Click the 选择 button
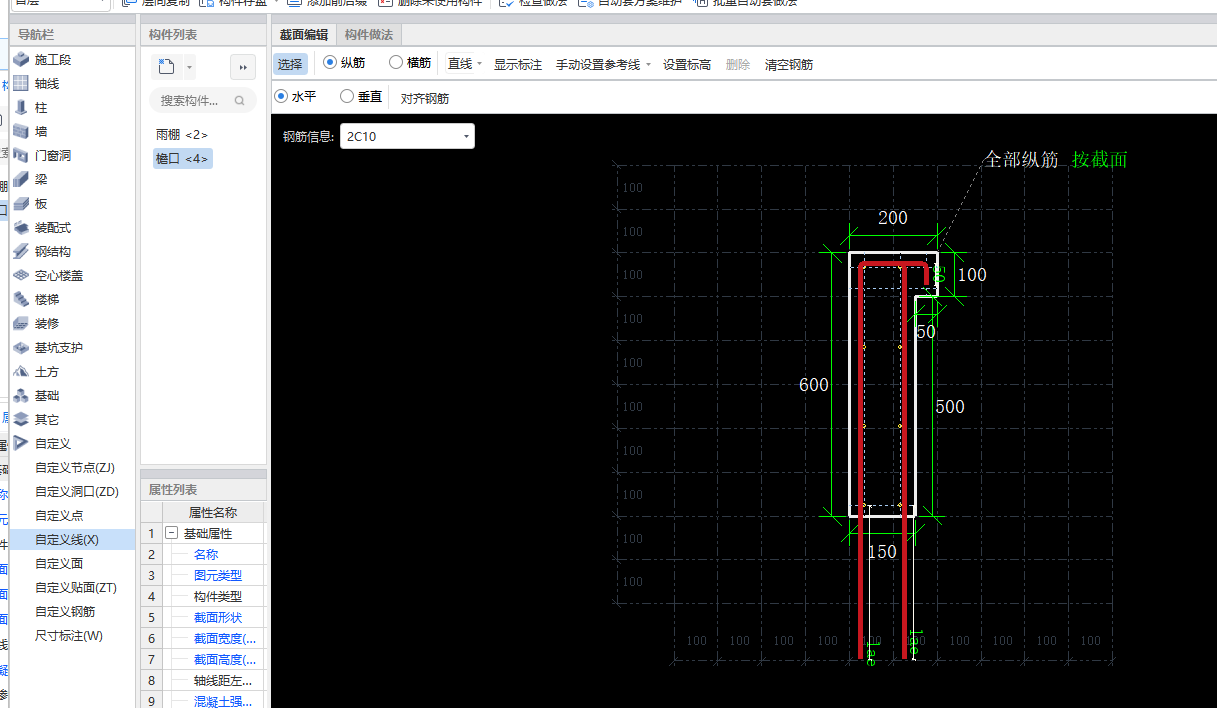 click(290, 64)
